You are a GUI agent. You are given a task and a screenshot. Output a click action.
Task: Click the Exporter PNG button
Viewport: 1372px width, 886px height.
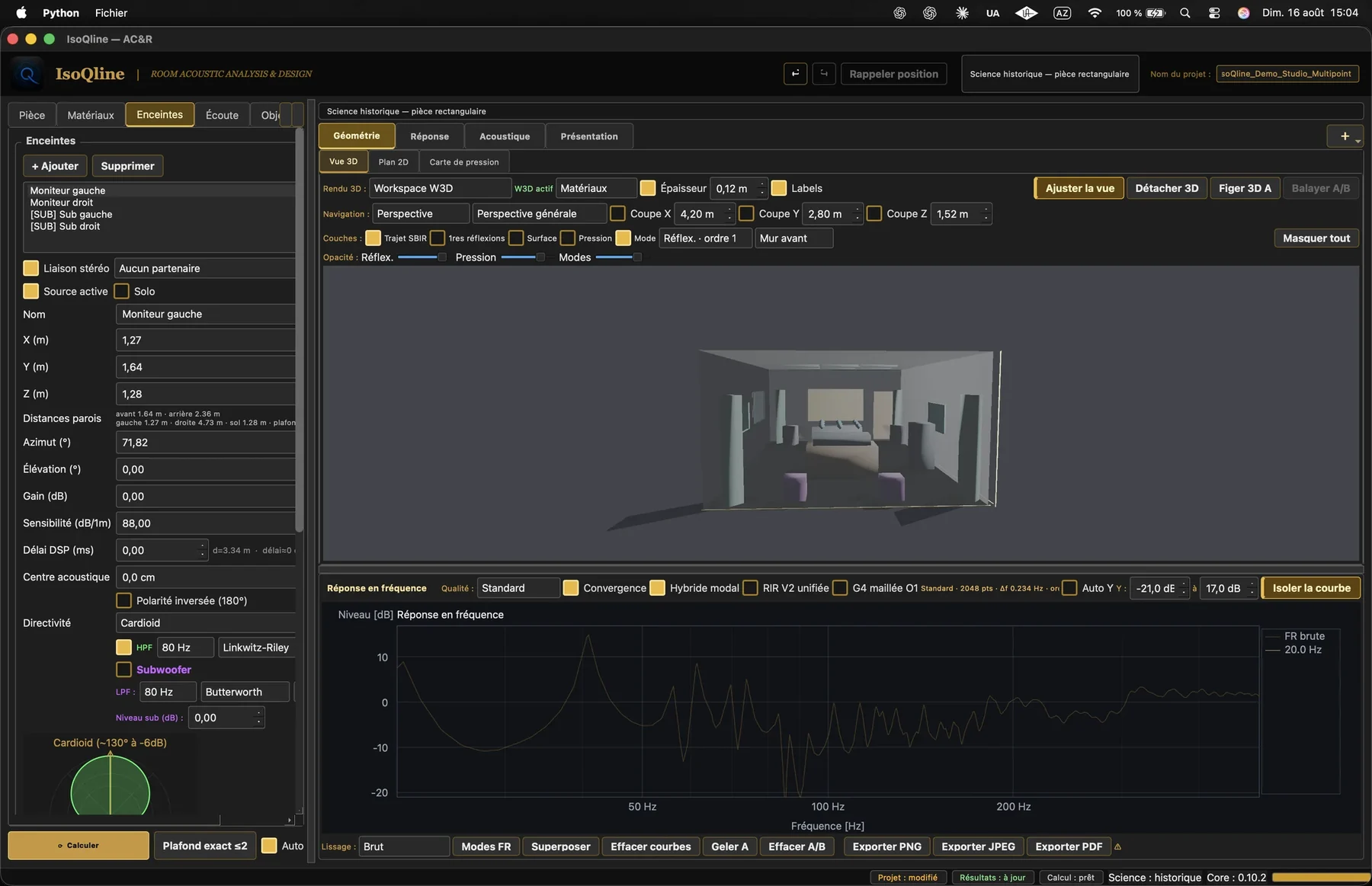point(886,846)
